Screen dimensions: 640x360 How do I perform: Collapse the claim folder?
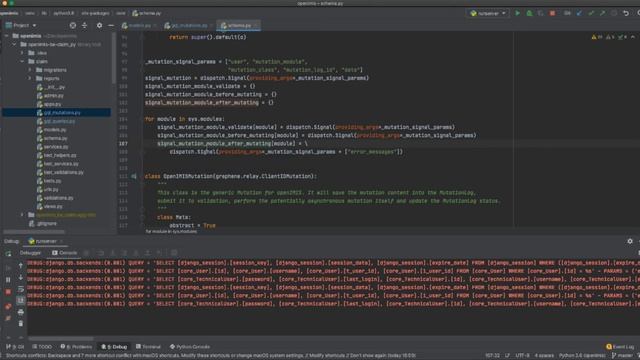coord(22,62)
